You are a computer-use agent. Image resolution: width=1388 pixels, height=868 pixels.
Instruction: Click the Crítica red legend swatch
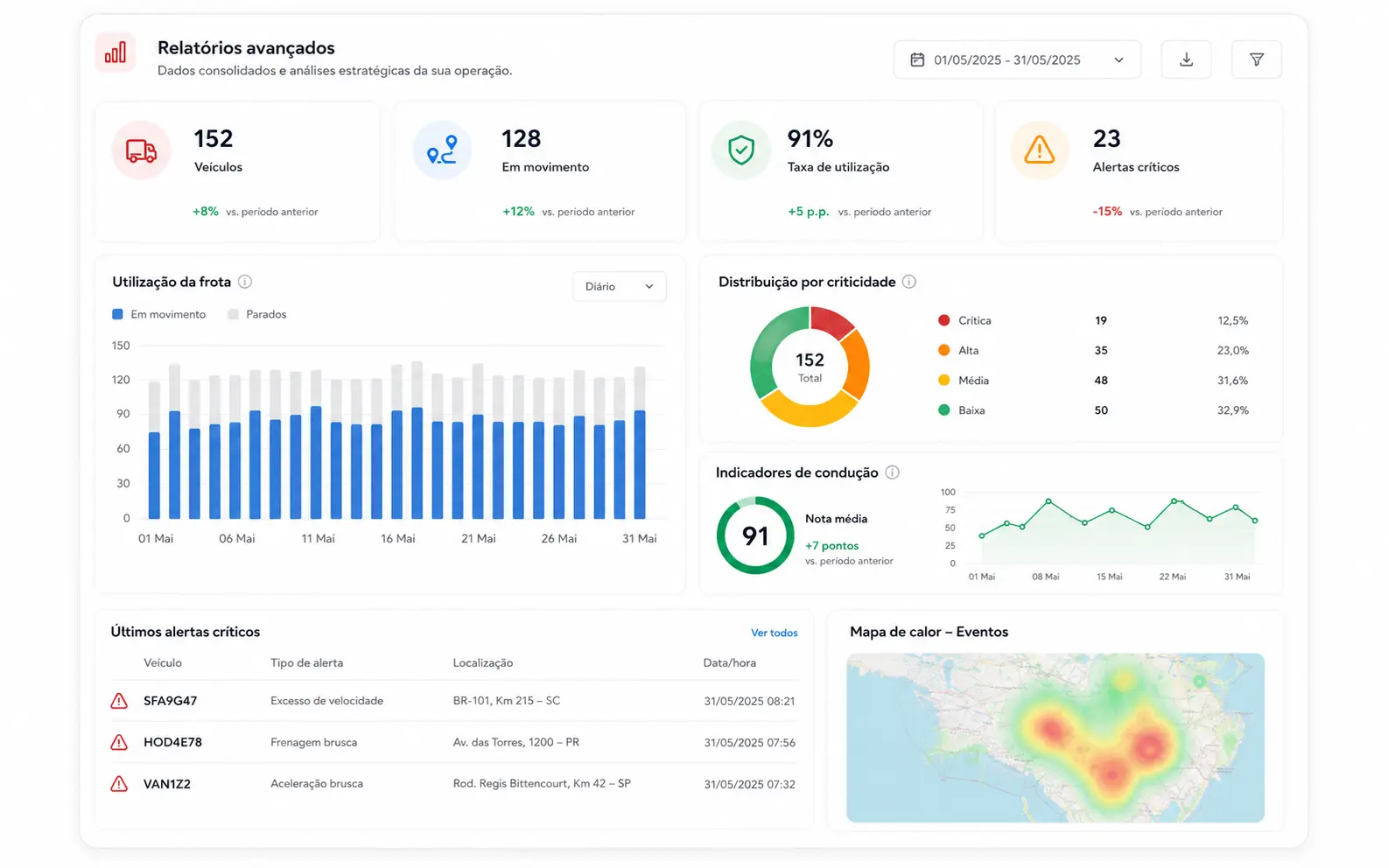tap(943, 320)
